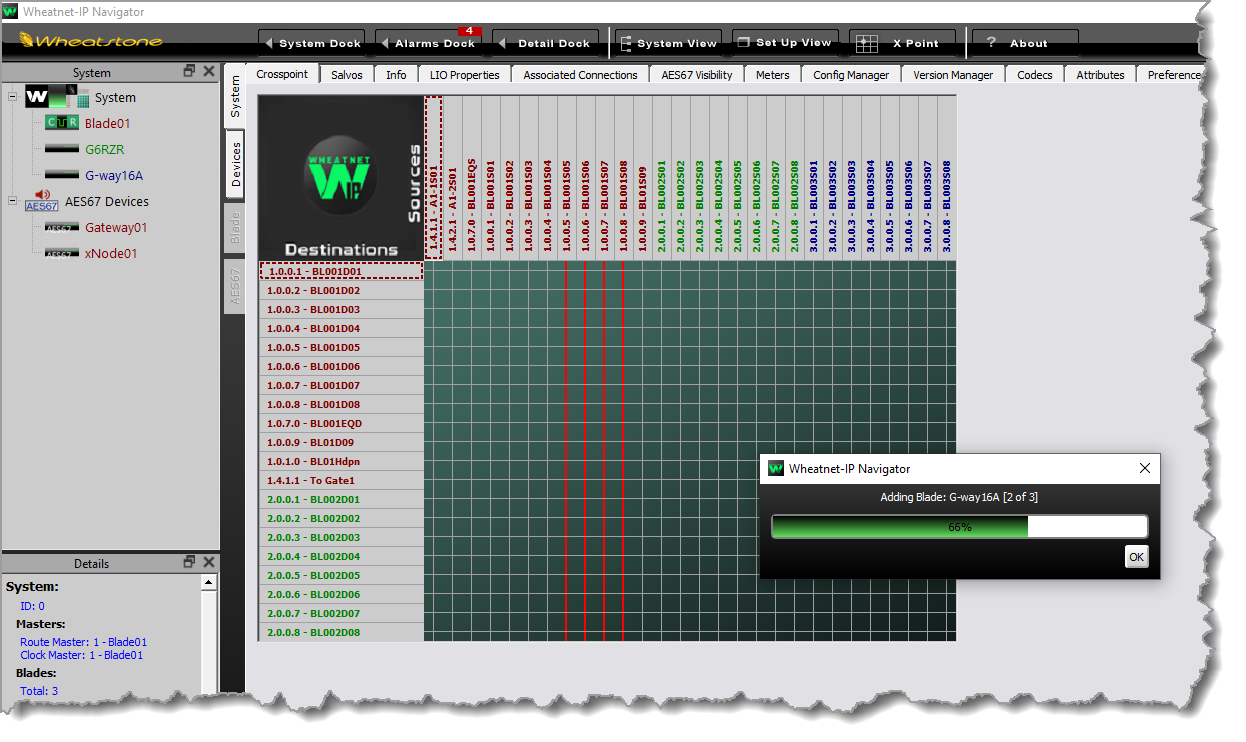The width and height of the screenshot is (1246, 742).
Task: Collapse the System tree node
Action: (12, 97)
